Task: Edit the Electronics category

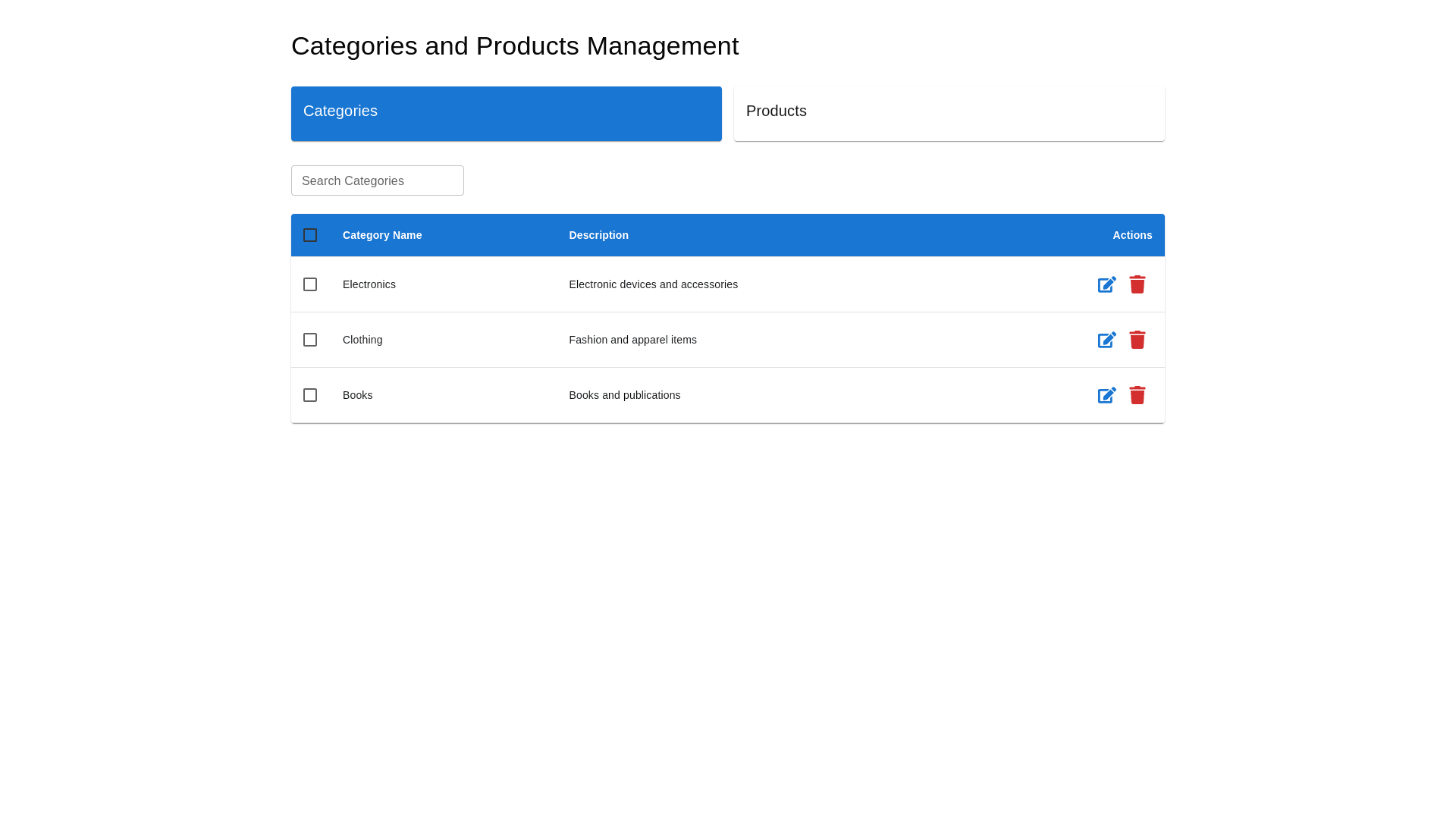Action: [x=1106, y=284]
